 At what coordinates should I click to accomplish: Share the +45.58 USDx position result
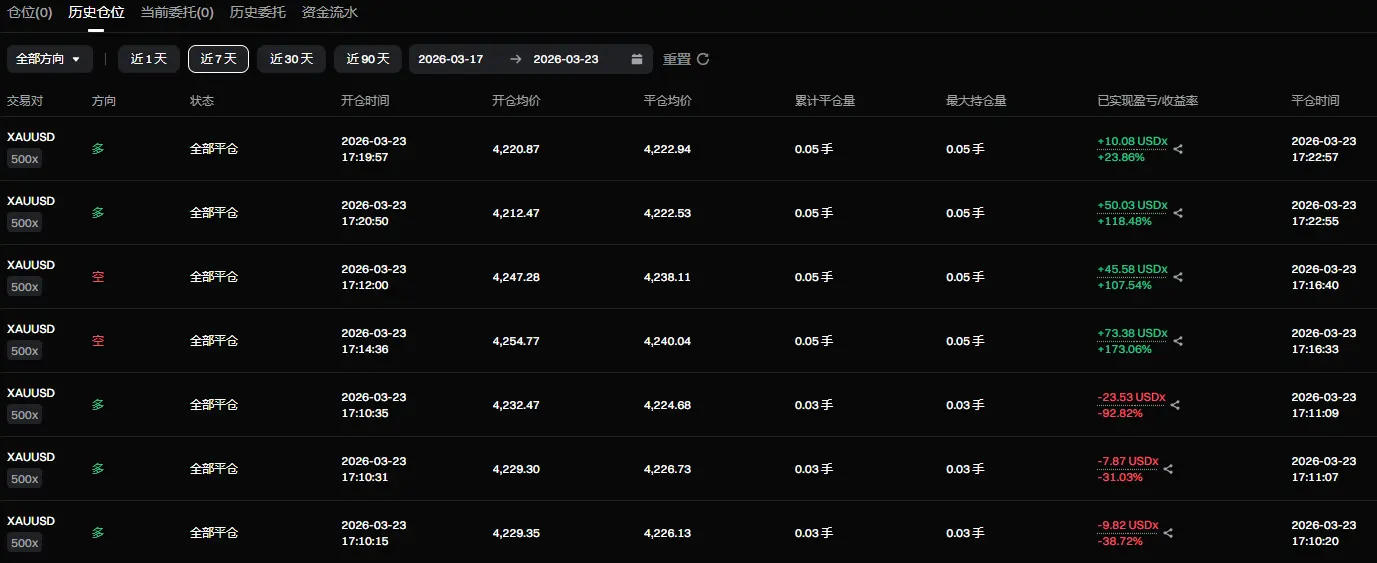click(1178, 277)
